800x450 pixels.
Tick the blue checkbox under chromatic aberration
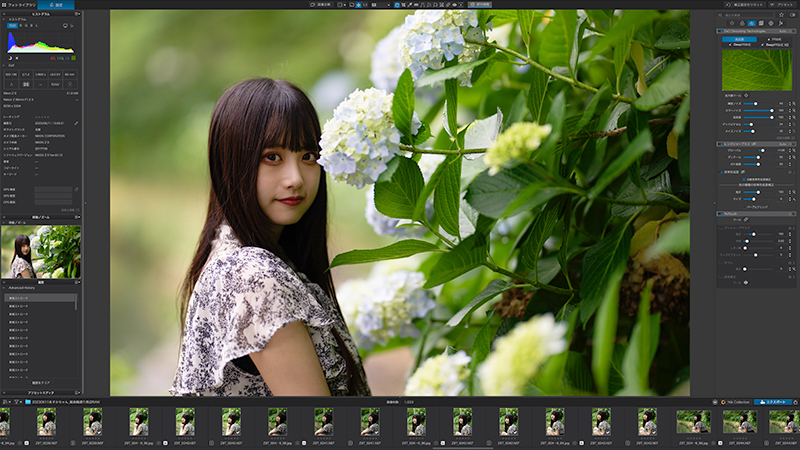[x=744, y=180]
